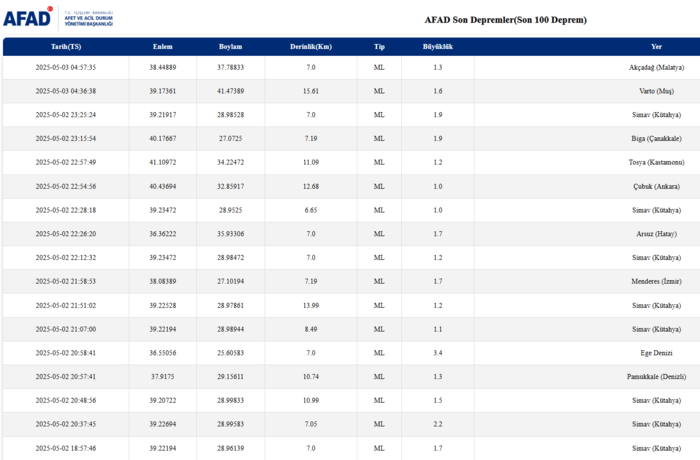The width and height of the screenshot is (700, 460).
Task: Click location Akçadağ (Malatya)
Action: point(656,67)
